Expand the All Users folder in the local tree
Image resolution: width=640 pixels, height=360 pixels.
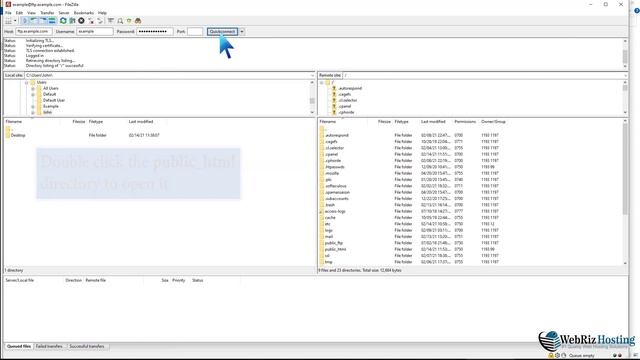click(x=33, y=89)
